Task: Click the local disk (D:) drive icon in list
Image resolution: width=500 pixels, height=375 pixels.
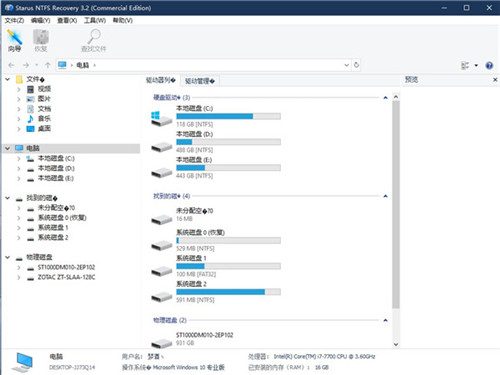Action: (x=161, y=146)
